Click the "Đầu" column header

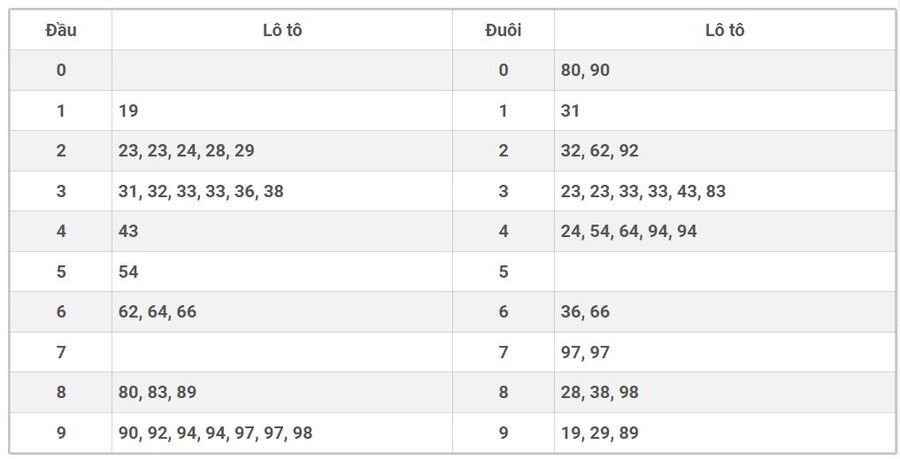[x=61, y=30]
